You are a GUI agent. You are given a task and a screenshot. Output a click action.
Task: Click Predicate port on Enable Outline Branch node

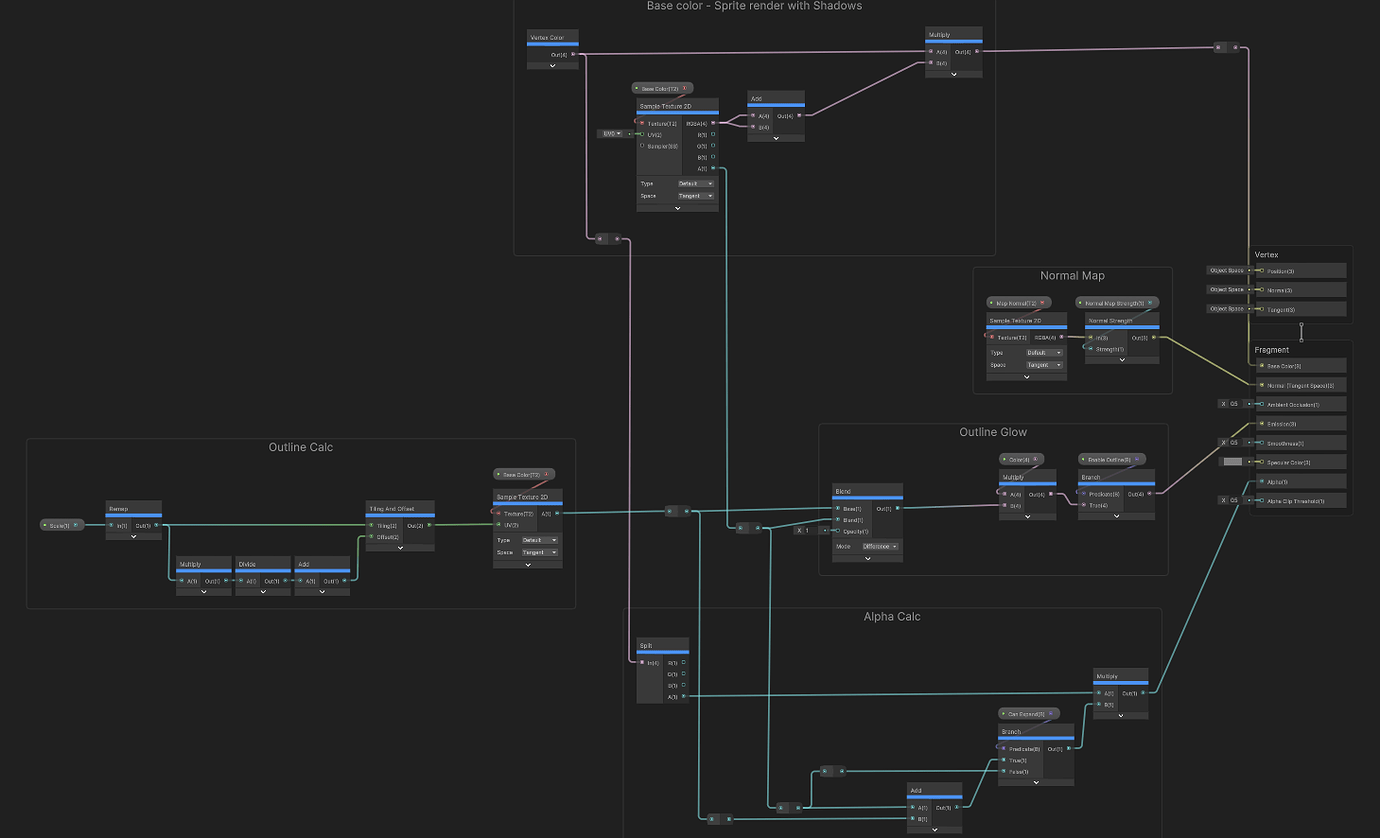1083,493
